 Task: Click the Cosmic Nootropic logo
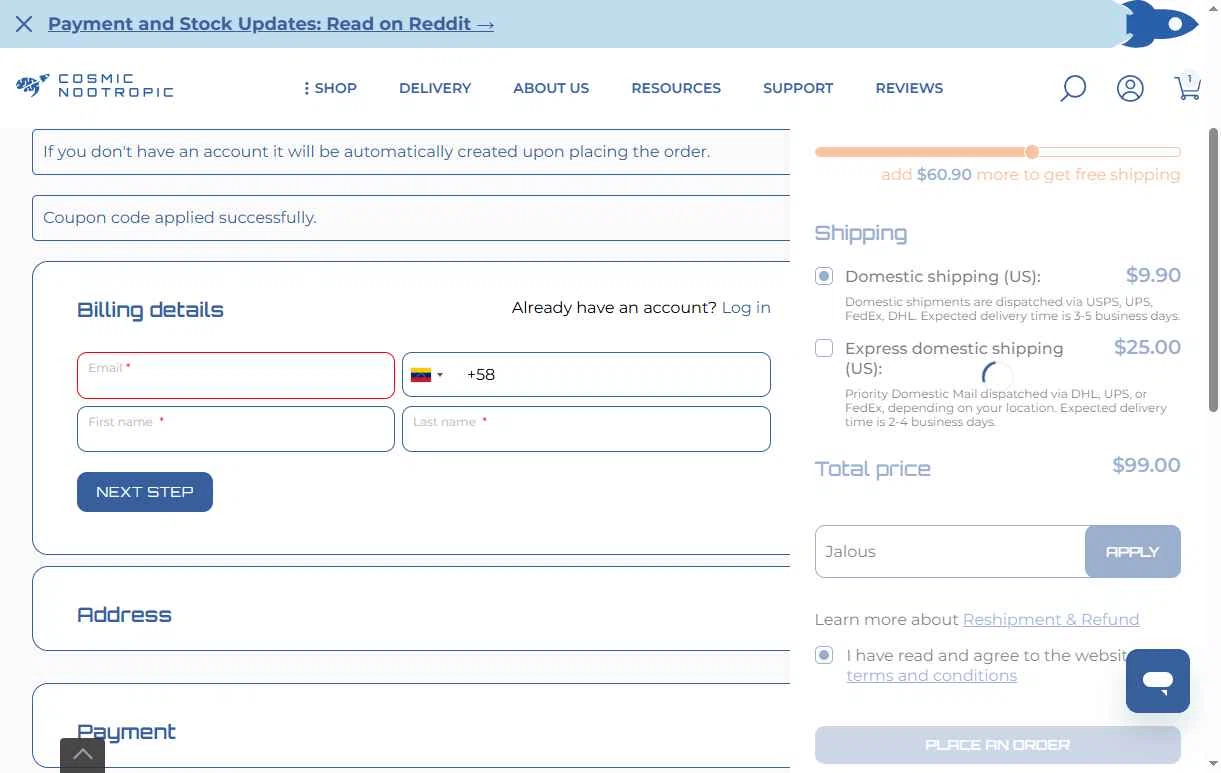tap(95, 86)
